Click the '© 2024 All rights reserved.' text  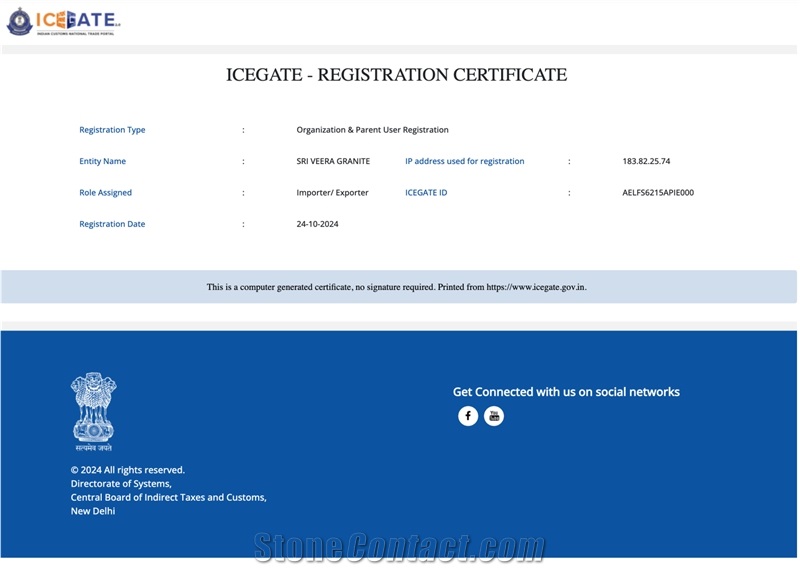128,470
